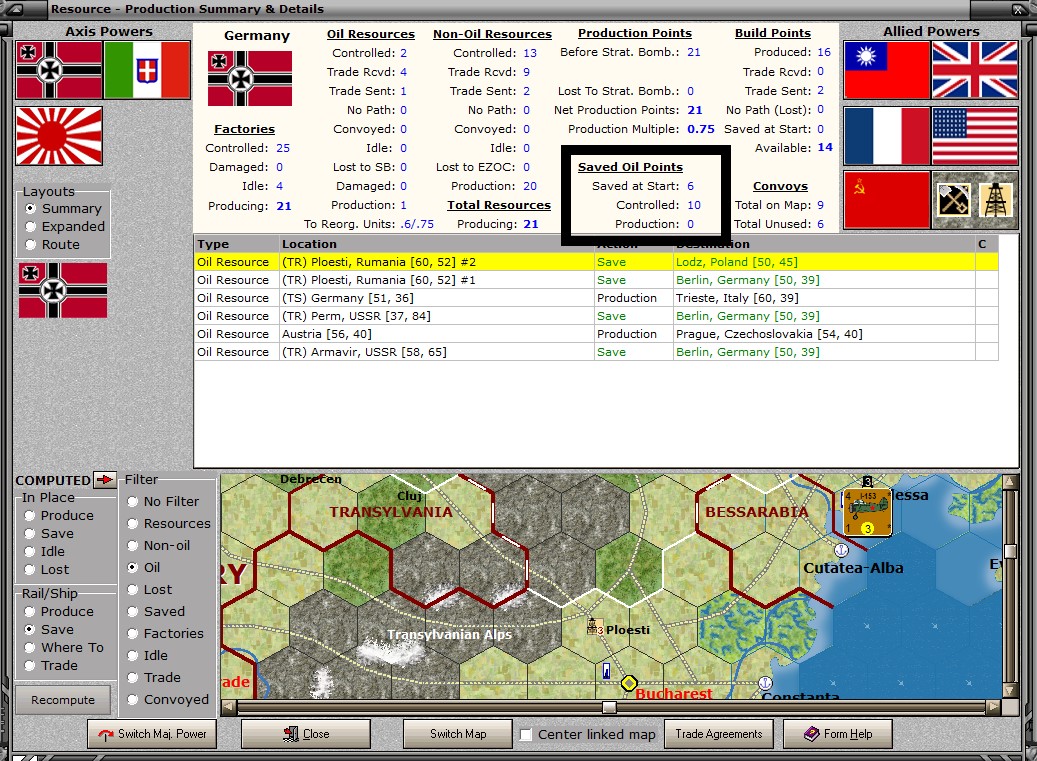Sort by the Location column header
The height and width of the screenshot is (761, 1037).
point(436,244)
